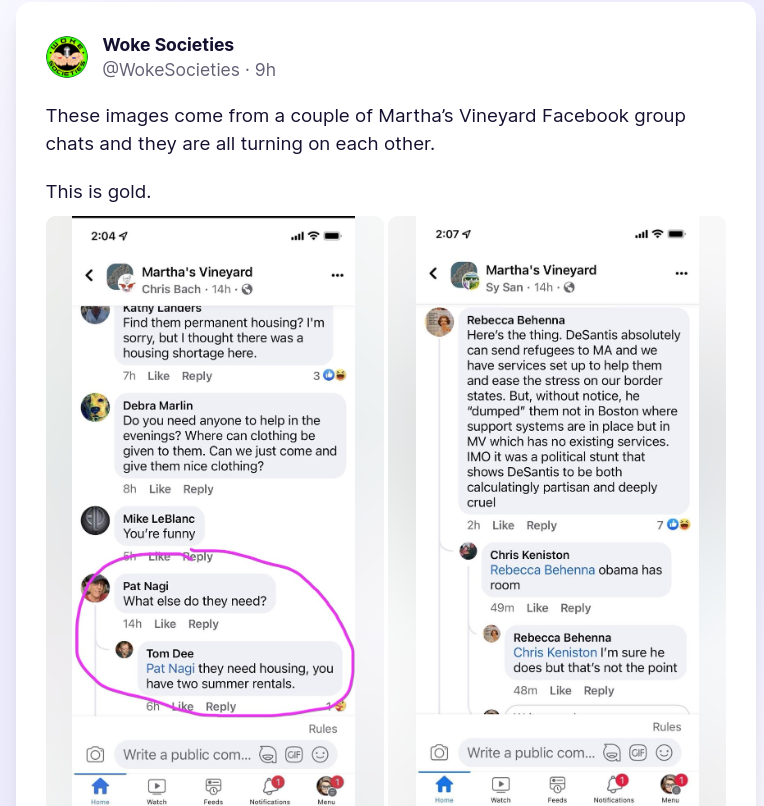Click camera icon in left comment bar
Image resolution: width=764 pixels, height=806 pixels.
95,754
